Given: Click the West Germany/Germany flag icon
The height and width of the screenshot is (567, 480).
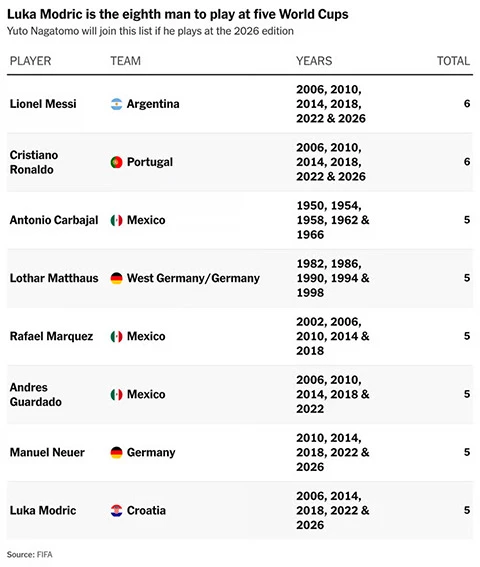Looking at the screenshot, I should (x=116, y=278).
